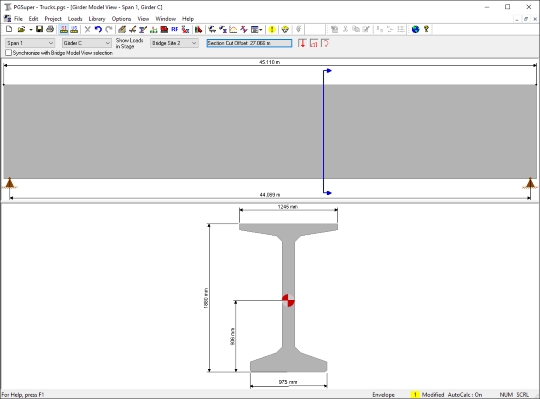540x399 pixels.
Task: Click the add point load icon
Action: click(302, 43)
